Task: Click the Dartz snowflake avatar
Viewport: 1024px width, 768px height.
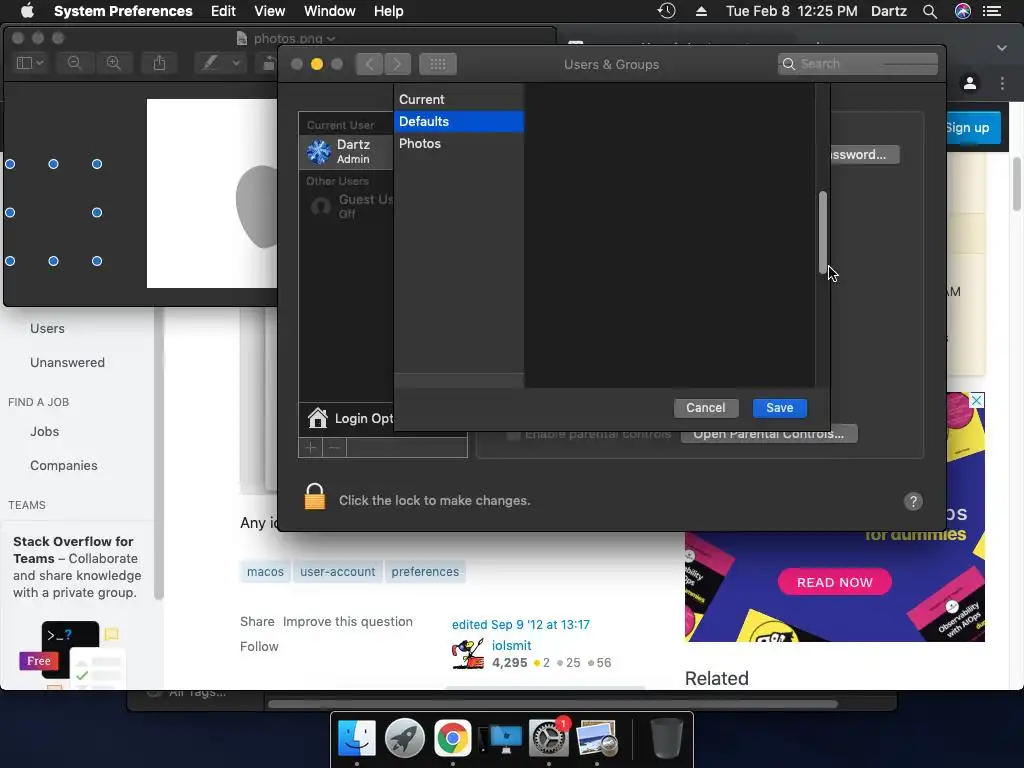Action: [x=319, y=152]
